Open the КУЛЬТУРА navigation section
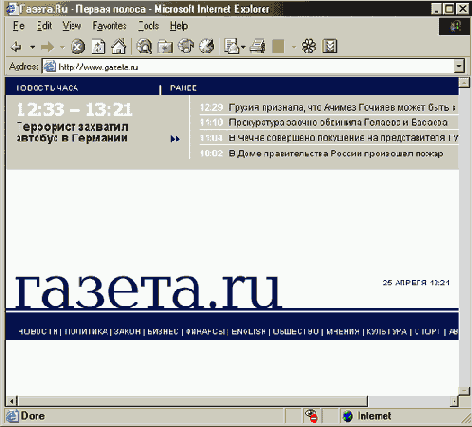 click(x=387, y=332)
